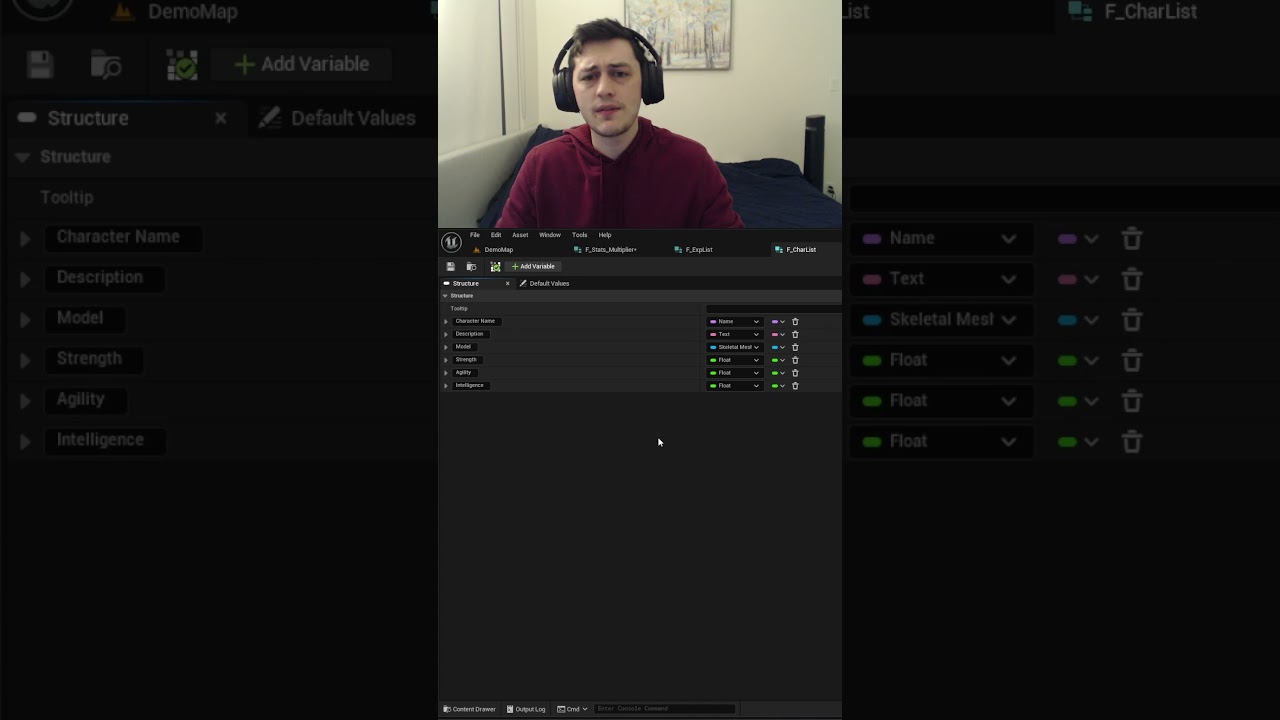The width and height of the screenshot is (1280, 720).
Task: Click the Description variable name field
Action: [470, 334]
